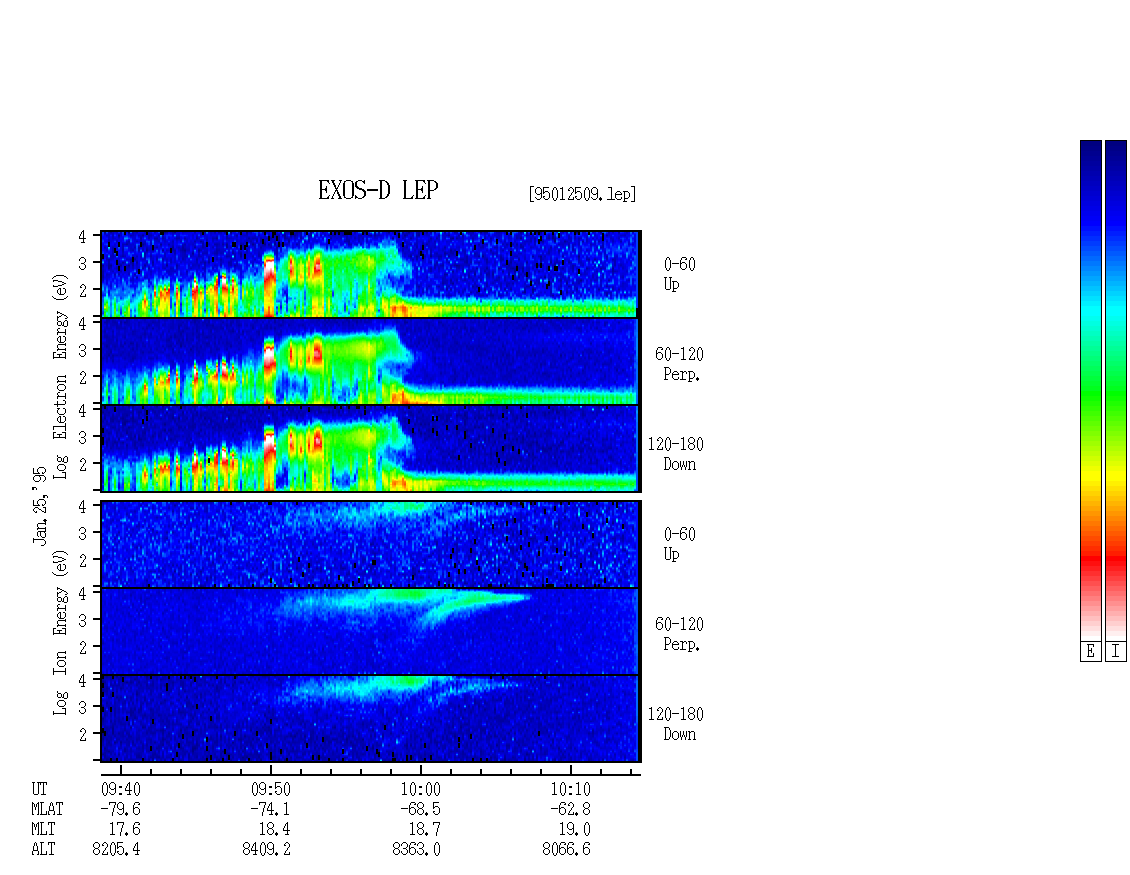This screenshot has width=1130, height=875.
Task: Click the ion 120-180 Down pitch angle label
Action: (676, 724)
